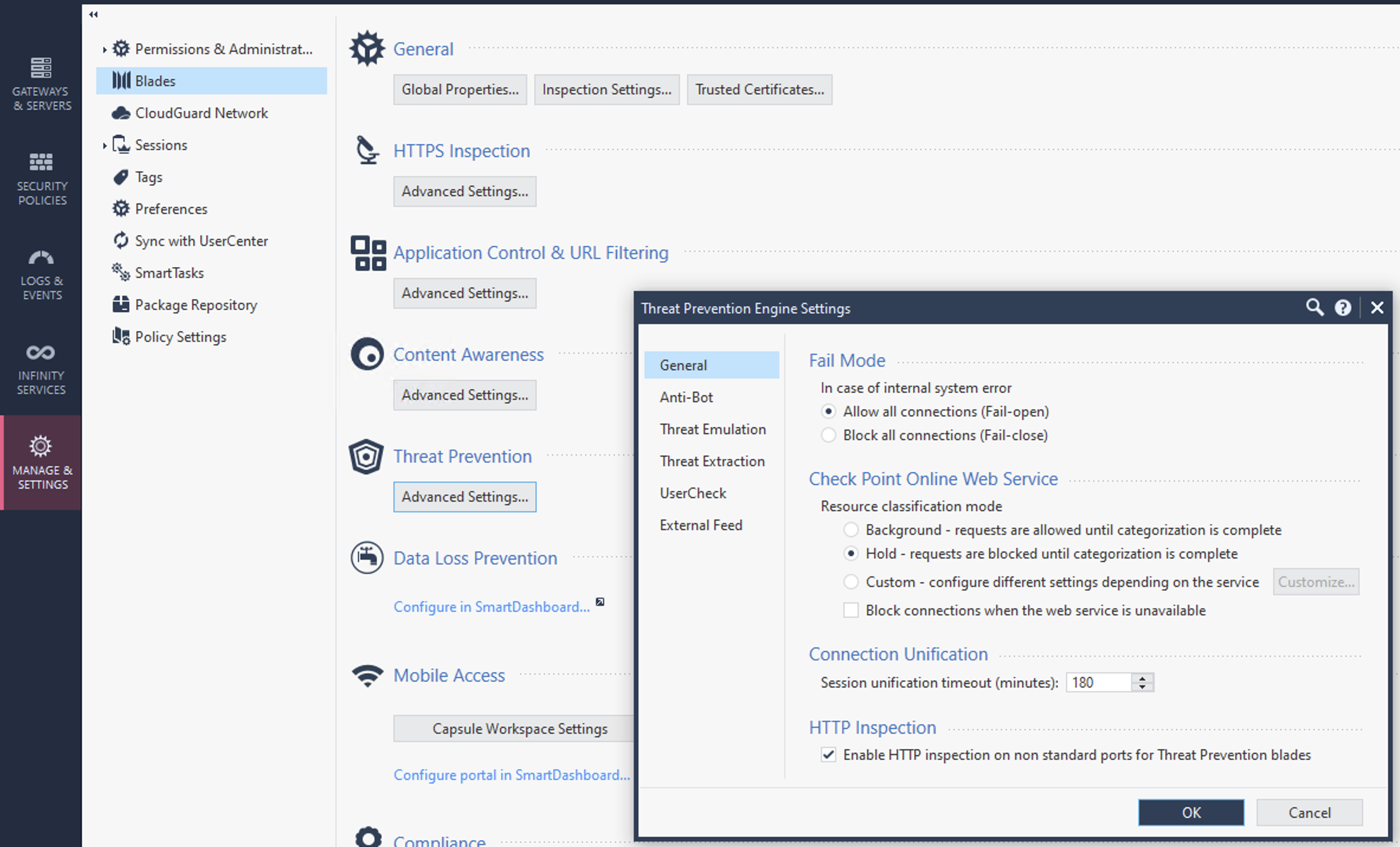Open Inspection Settings
Viewport: 1400px width, 847px height.
[x=607, y=89]
